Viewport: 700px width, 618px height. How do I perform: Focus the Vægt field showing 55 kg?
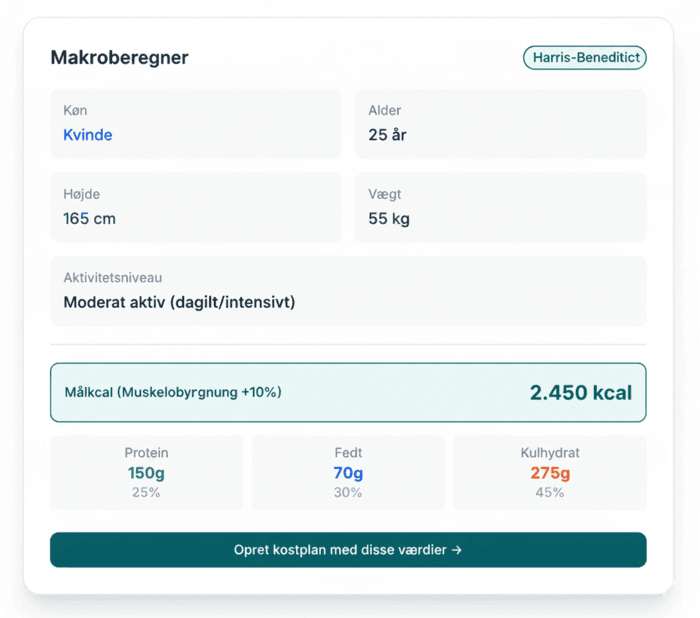pyautogui.click(x=500, y=207)
